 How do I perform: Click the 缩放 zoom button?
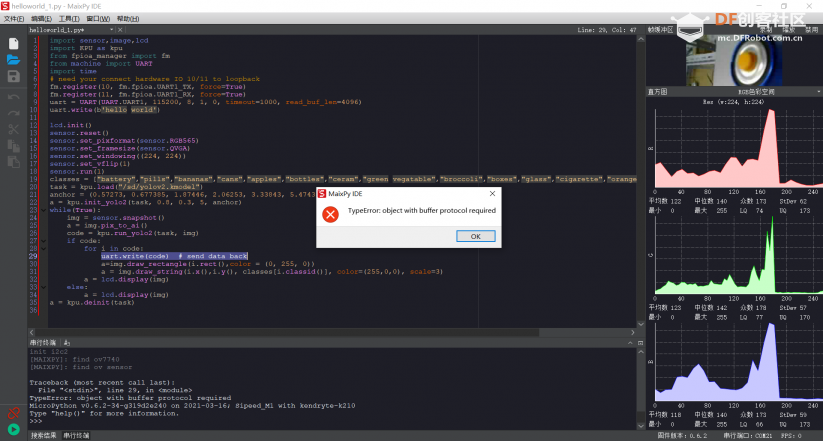[x=788, y=30]
